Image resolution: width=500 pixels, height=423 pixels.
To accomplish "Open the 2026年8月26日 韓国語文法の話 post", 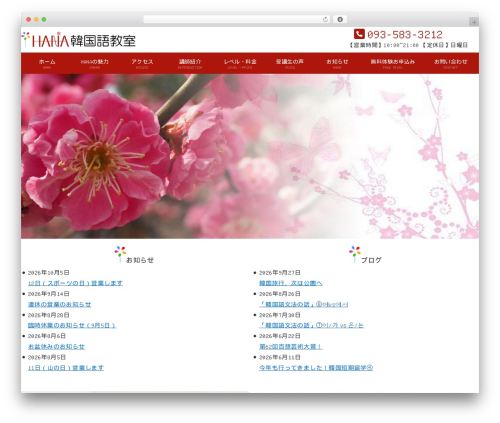I will [x=304, y=304].
